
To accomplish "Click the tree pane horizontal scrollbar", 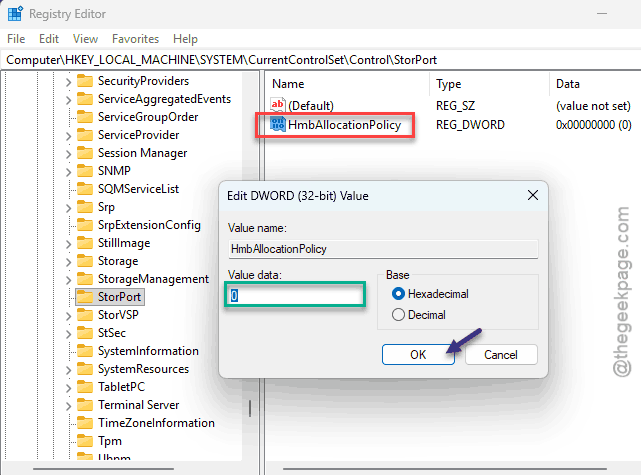I will coord(103,468).
